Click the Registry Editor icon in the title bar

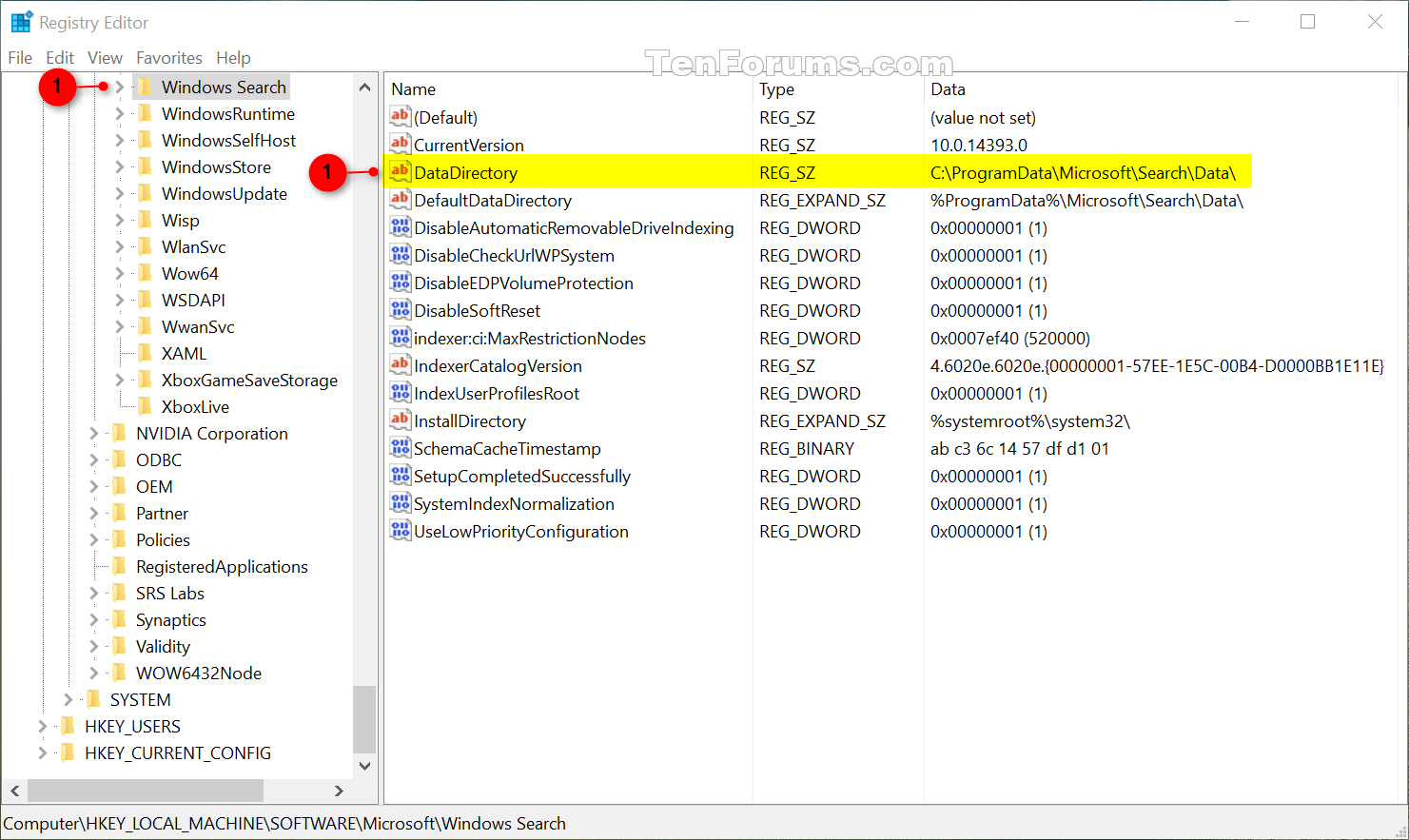tap(20, 21)
